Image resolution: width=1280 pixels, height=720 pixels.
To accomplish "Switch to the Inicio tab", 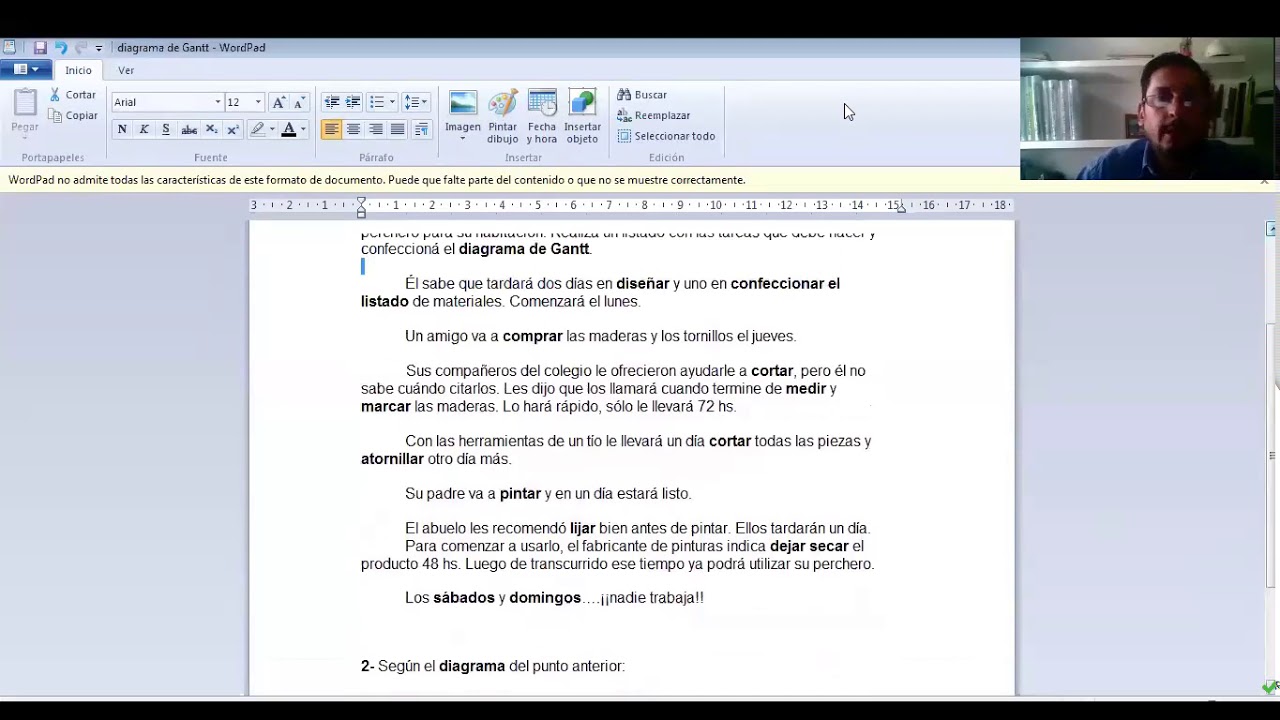I will click(x=78, y=70).
